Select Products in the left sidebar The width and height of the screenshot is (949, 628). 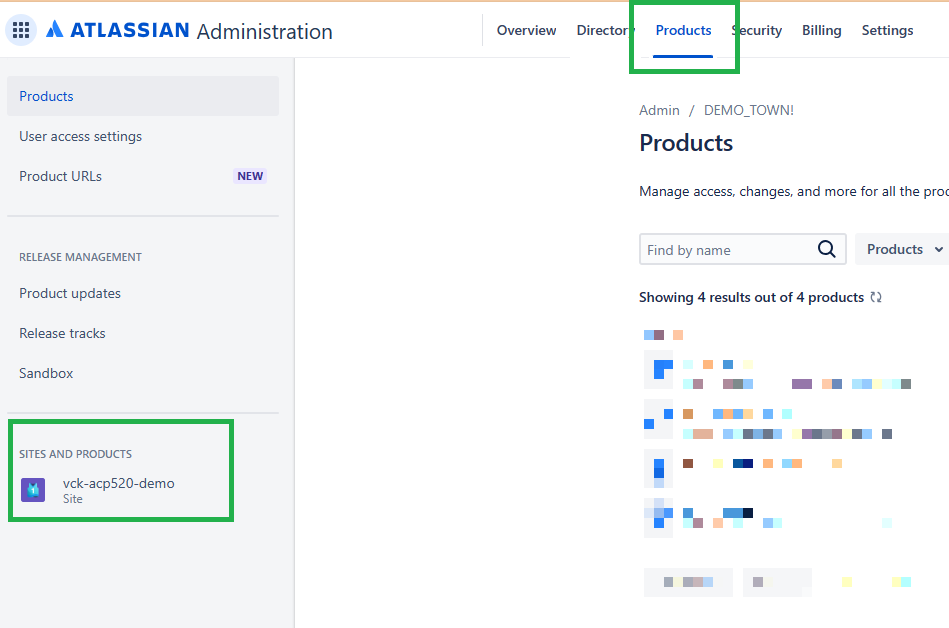click(x=143, y=96)
